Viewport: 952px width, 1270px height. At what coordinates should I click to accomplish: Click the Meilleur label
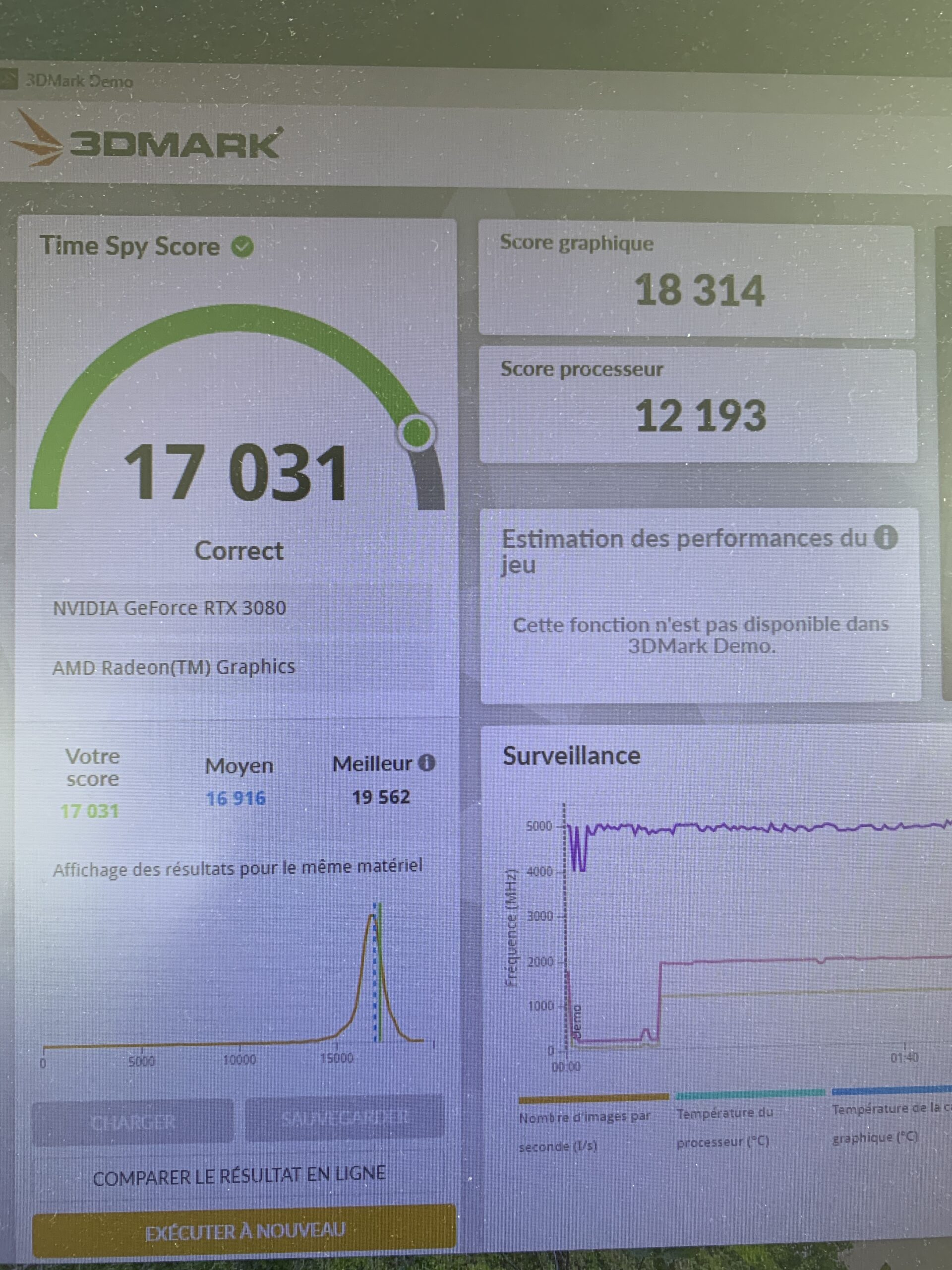click(x=372, y=763)
